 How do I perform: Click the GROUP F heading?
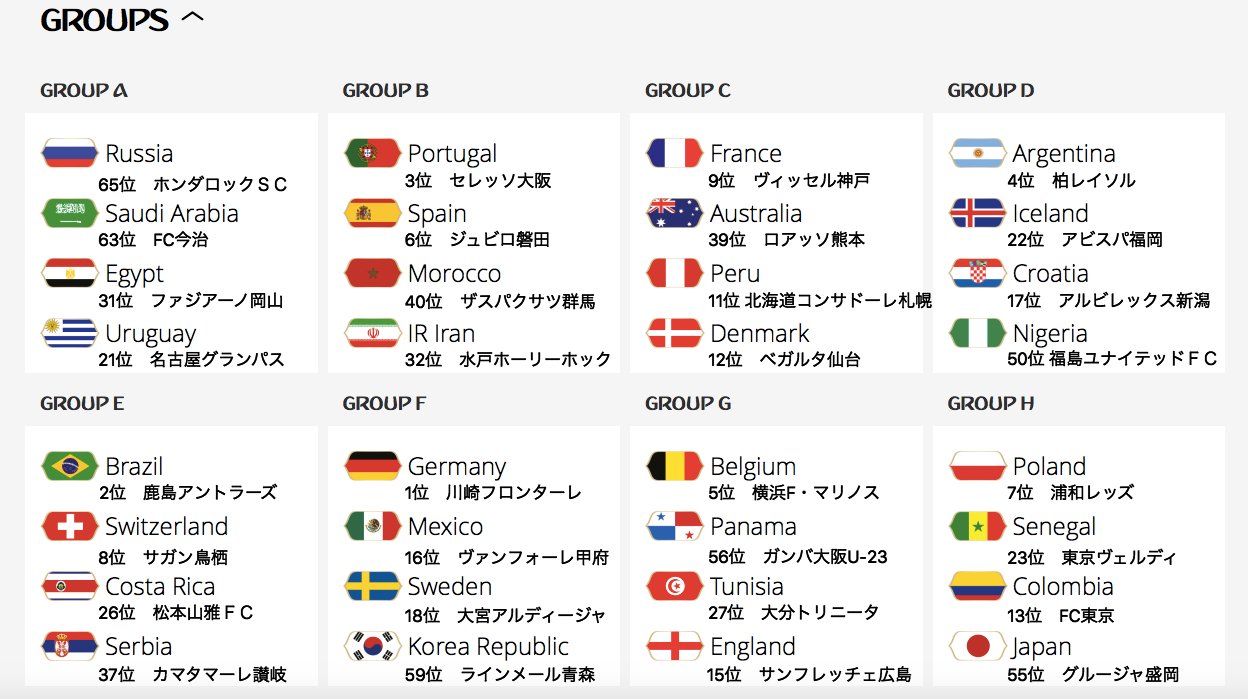coord(384,403)
